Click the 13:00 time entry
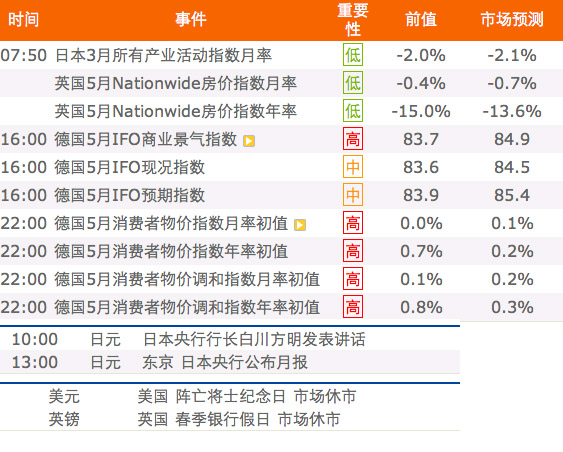The image size is (563, 452). point(35,362)
